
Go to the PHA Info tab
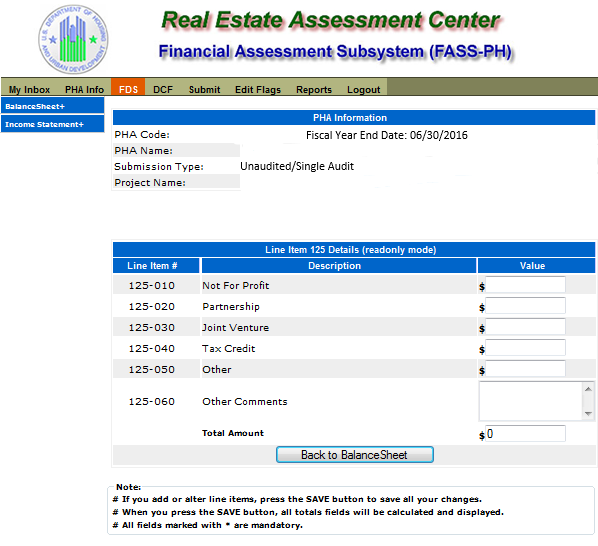(x=84, y=90)
